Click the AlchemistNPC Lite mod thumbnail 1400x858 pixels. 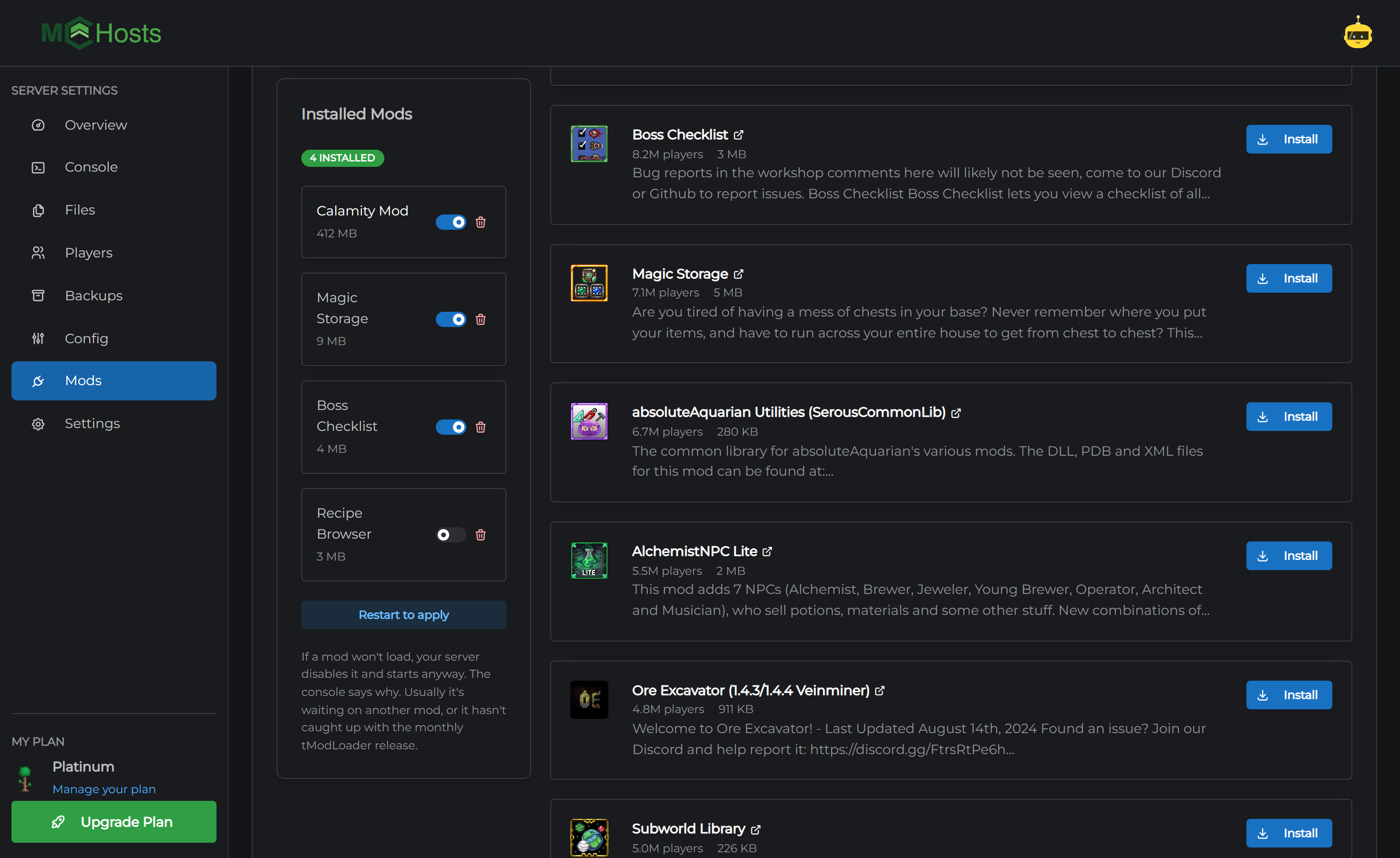[589, 561]
